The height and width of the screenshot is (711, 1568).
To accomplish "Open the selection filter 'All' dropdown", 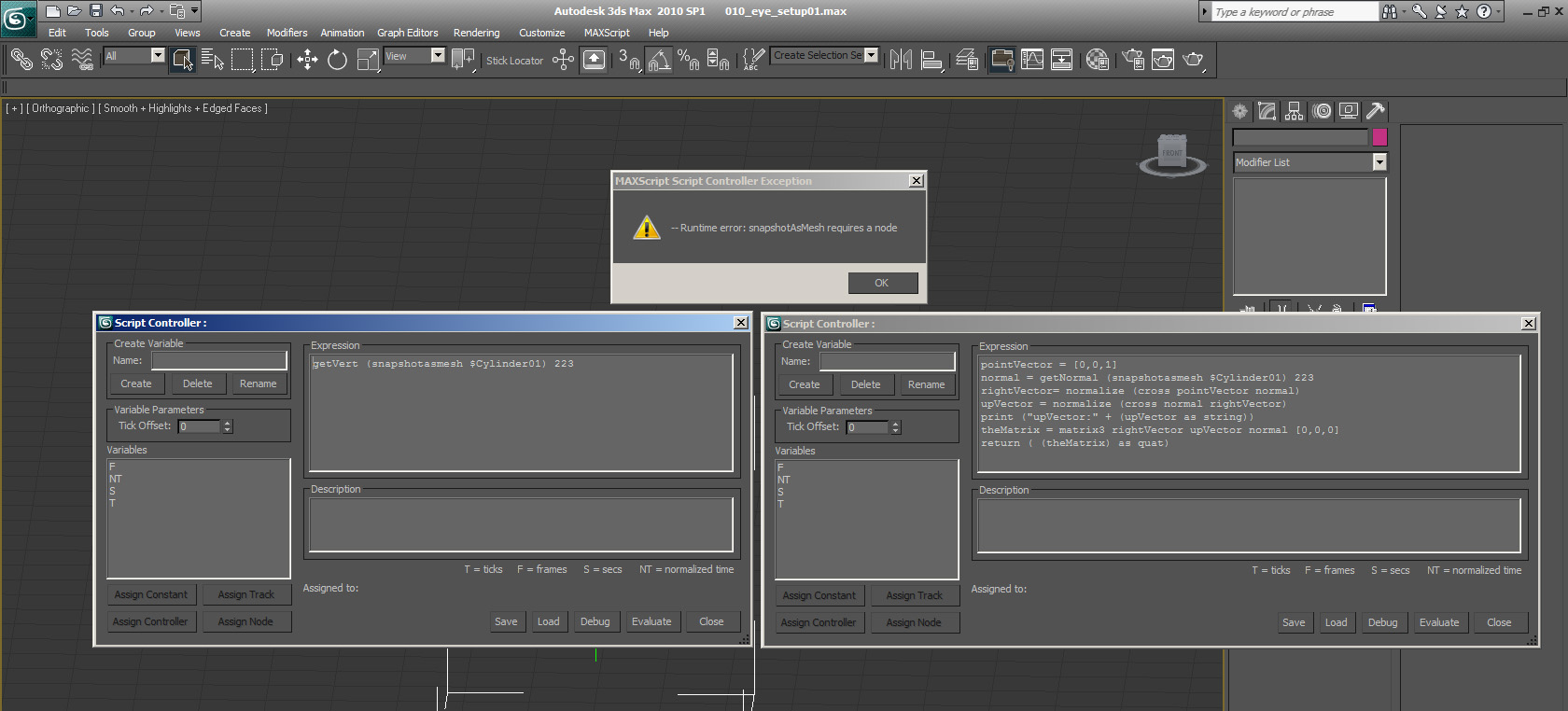I will (158, 56).
